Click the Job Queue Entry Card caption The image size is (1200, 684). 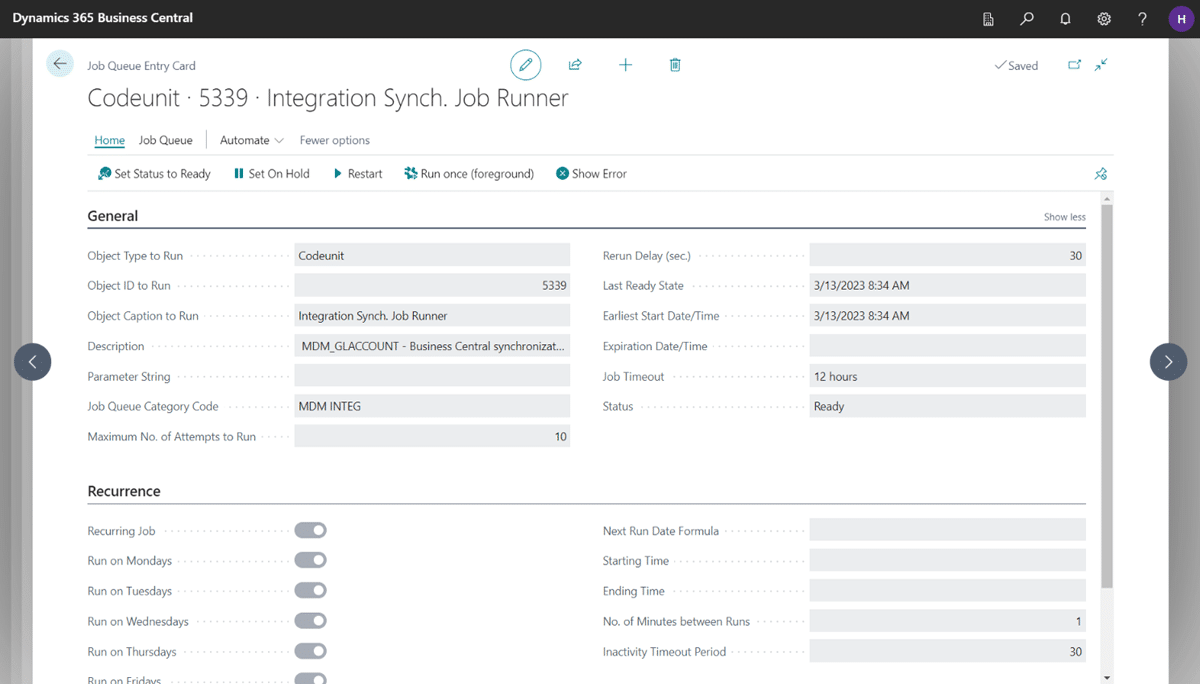(x=141, y=66)
